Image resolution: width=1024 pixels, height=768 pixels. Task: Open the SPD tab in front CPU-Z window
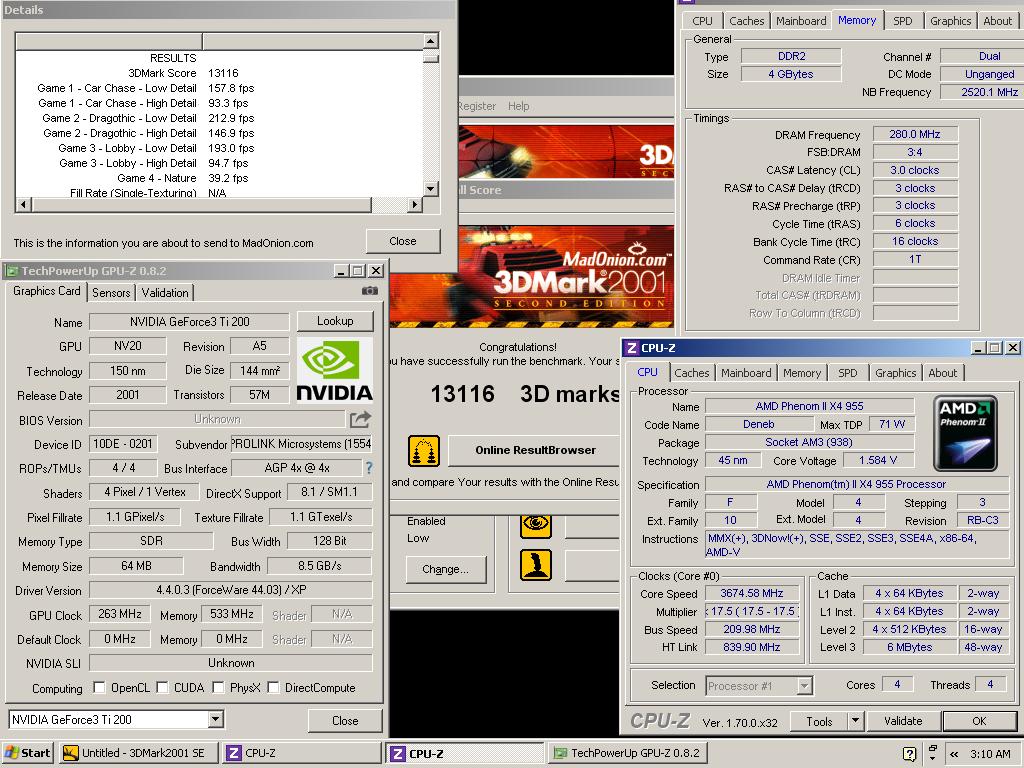click(x=848, y=373)
